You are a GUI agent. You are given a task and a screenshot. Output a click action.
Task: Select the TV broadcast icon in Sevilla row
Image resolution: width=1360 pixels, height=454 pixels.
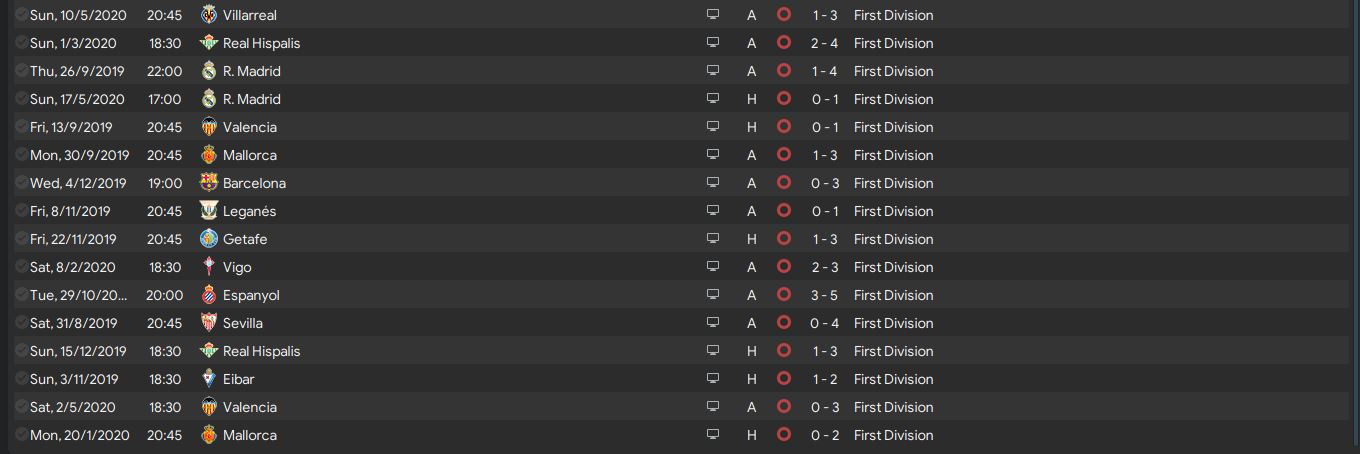pos(713,323)
